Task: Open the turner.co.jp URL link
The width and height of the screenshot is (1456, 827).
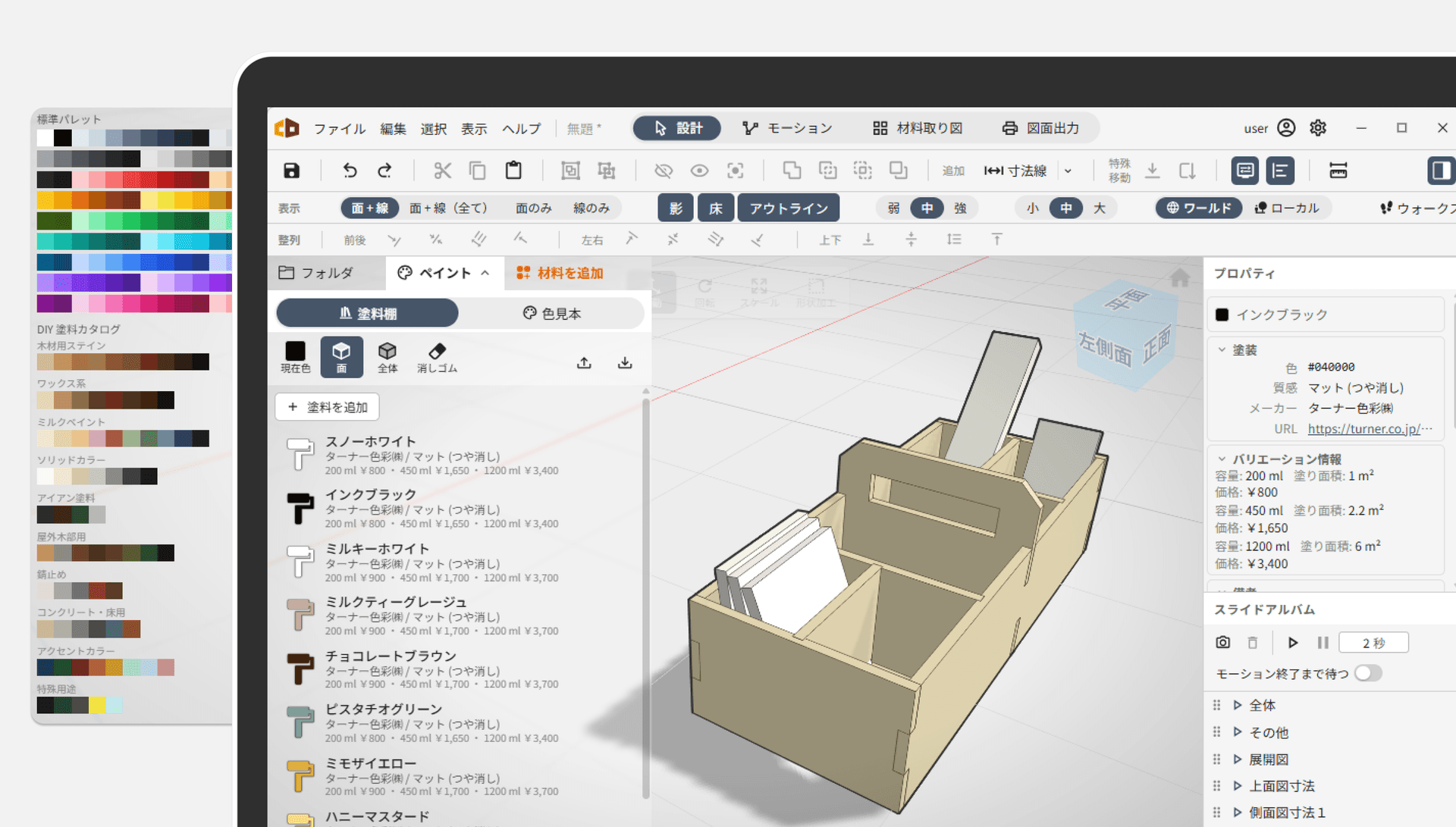Action: [1370, 429]
